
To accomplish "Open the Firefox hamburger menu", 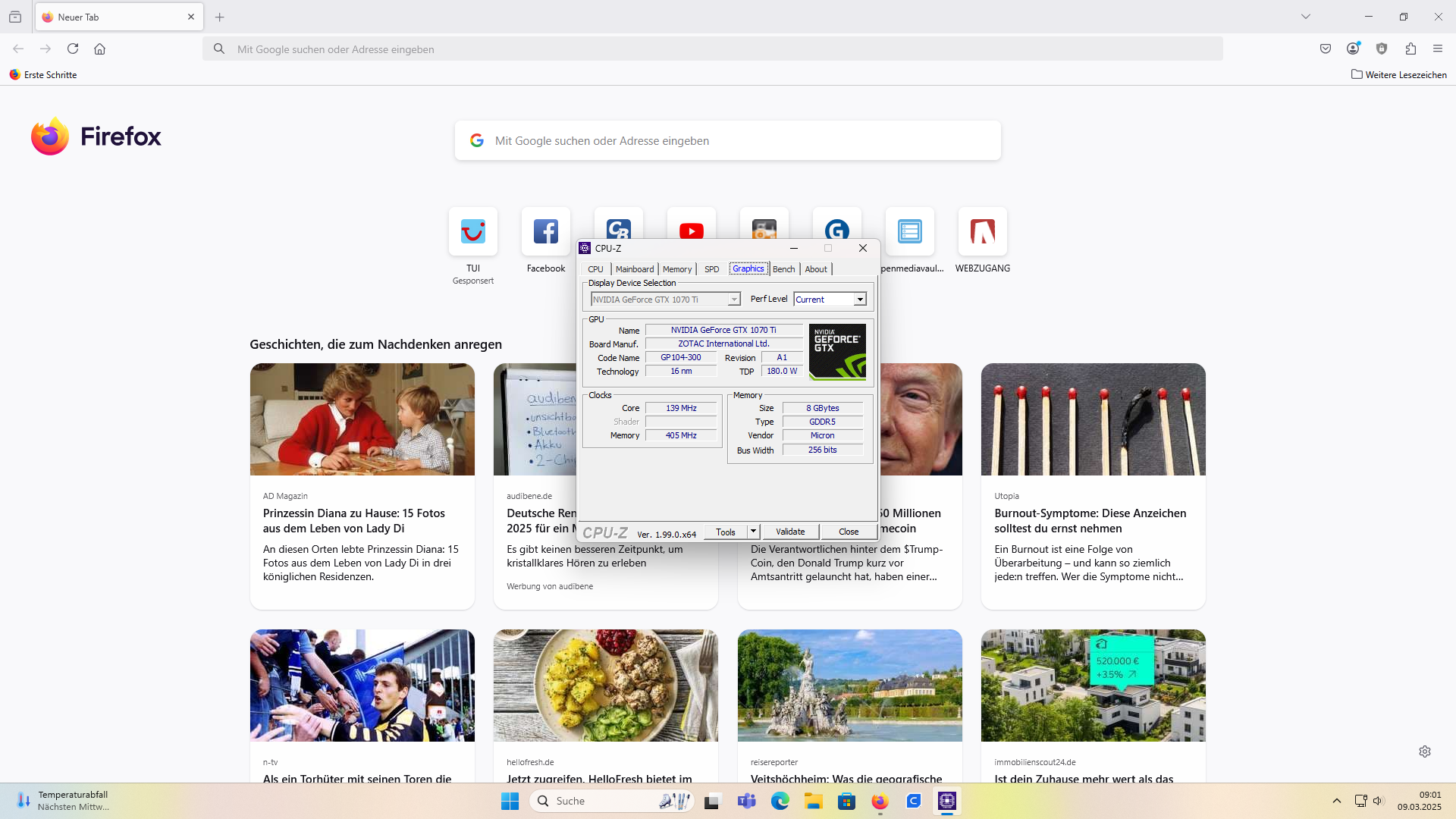I will (1437, 49).
